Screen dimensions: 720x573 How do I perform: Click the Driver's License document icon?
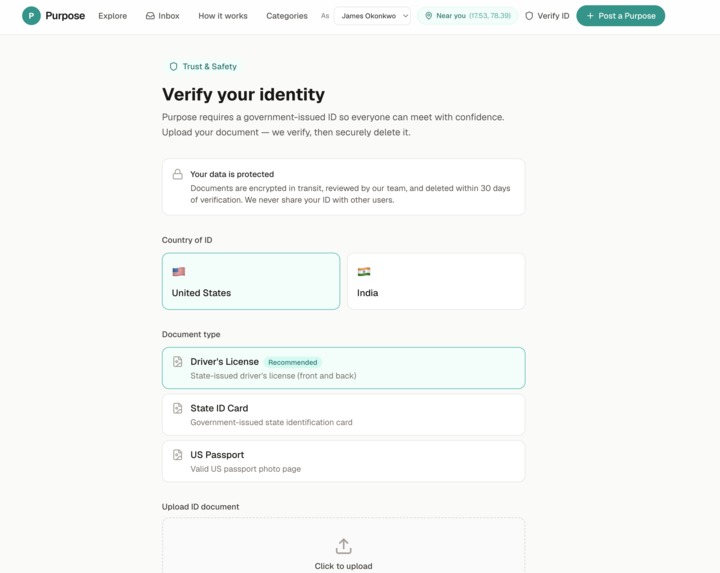[x=178, y=362]
